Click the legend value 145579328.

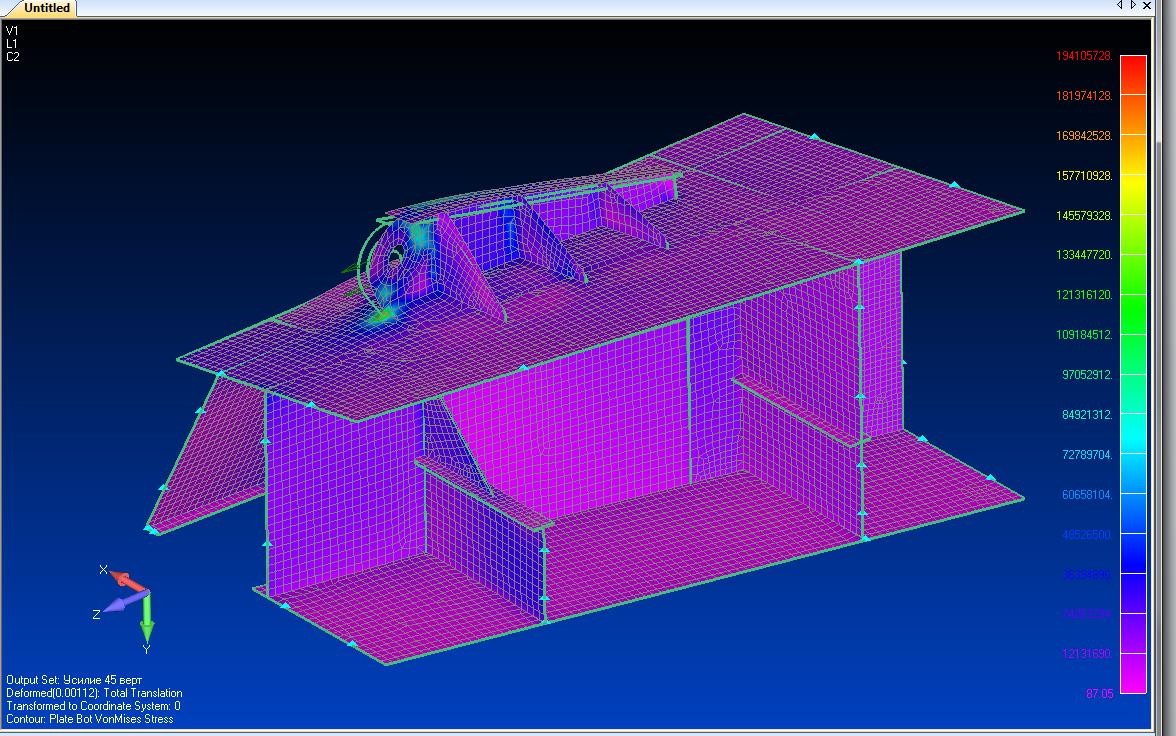(1084, 215)
